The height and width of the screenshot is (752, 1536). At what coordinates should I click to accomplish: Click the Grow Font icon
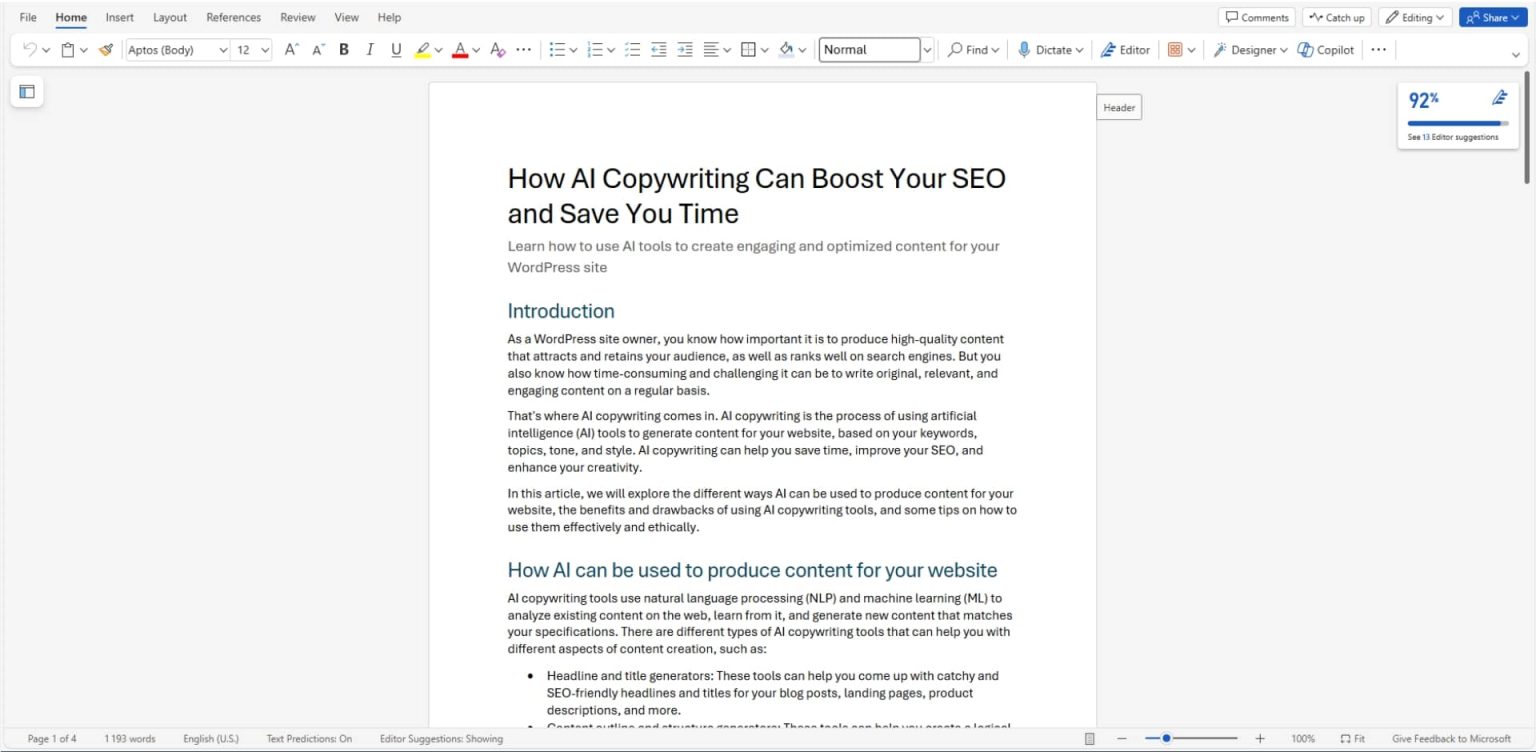click(292, 50)
